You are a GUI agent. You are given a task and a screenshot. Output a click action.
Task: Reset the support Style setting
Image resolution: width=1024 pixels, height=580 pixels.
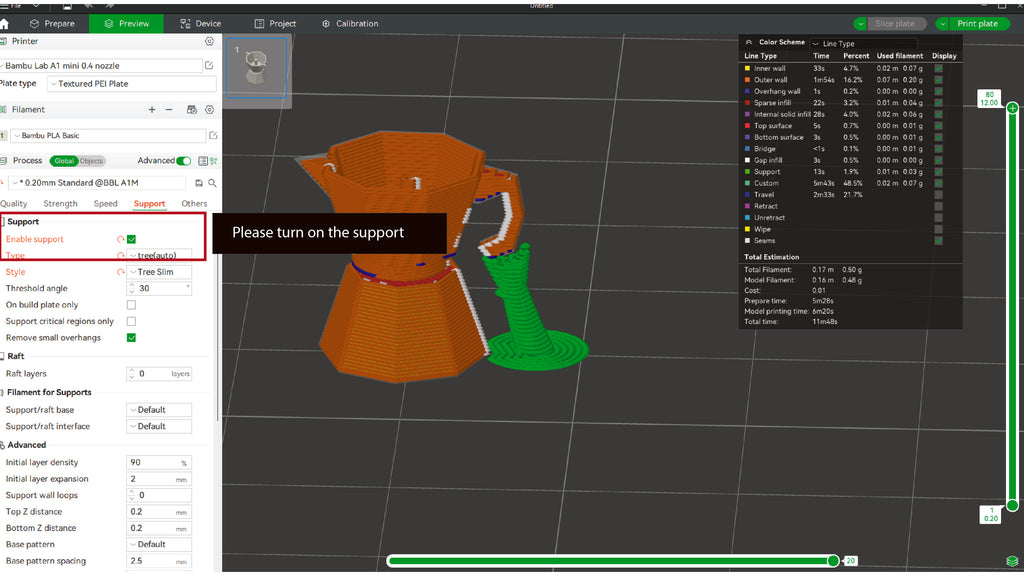point(121,272)
